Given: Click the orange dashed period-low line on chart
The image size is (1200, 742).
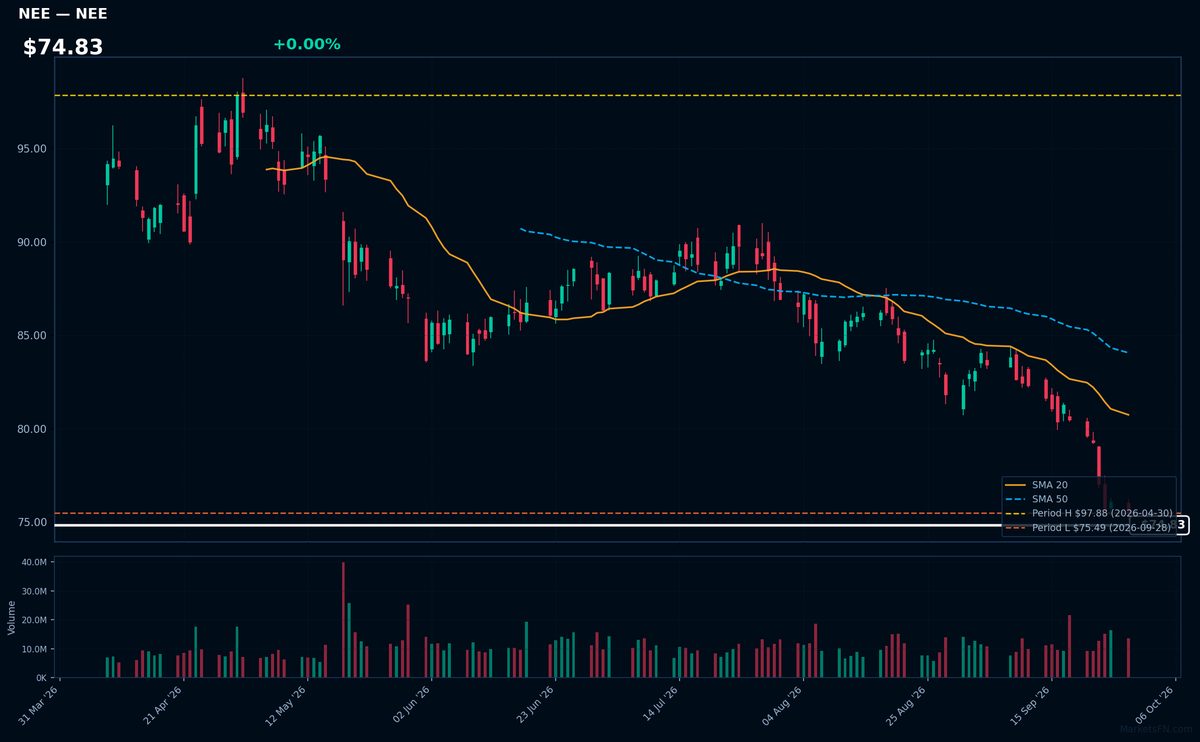Looking at the screenshot, I should pos(530,513).
